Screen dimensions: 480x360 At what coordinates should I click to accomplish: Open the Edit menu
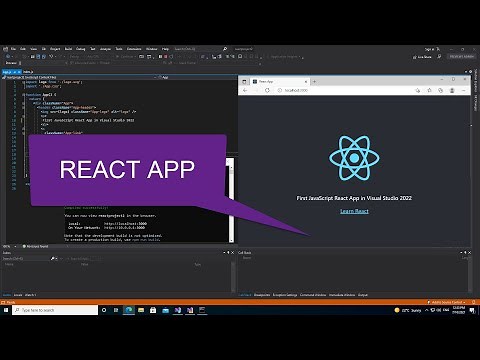click(23, 49)
